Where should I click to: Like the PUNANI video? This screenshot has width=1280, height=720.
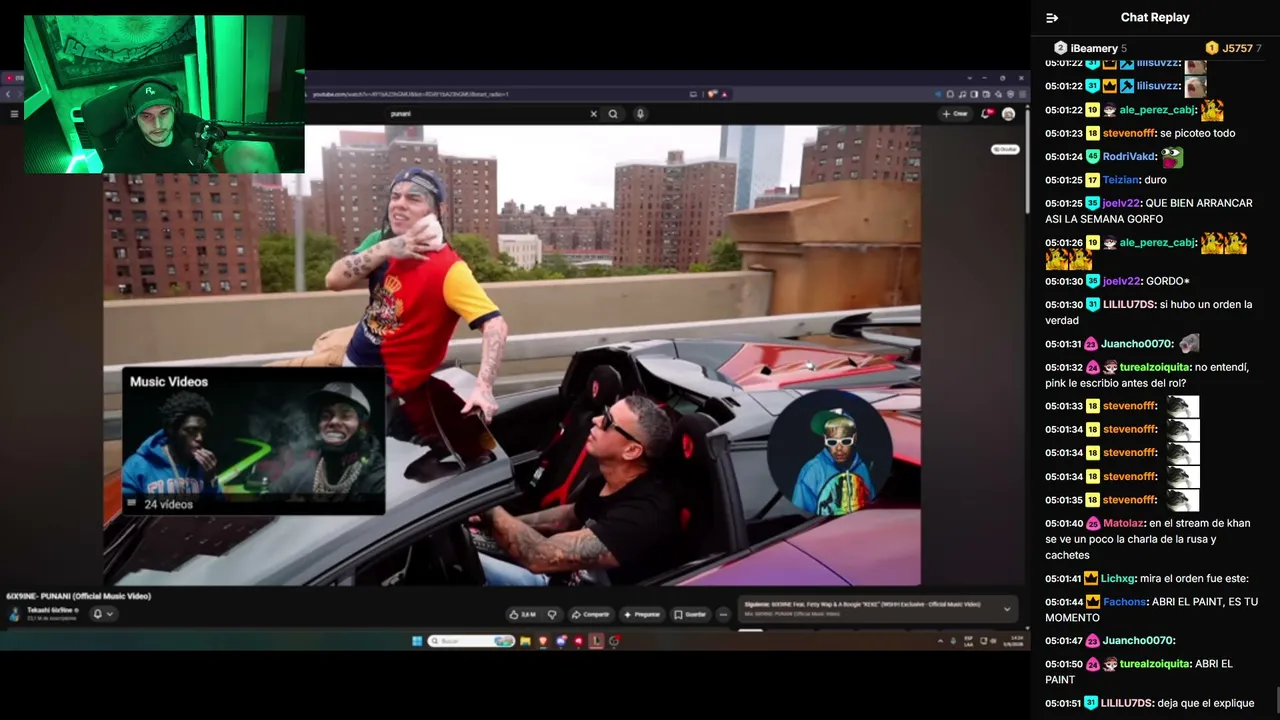[x=522, y=614]
